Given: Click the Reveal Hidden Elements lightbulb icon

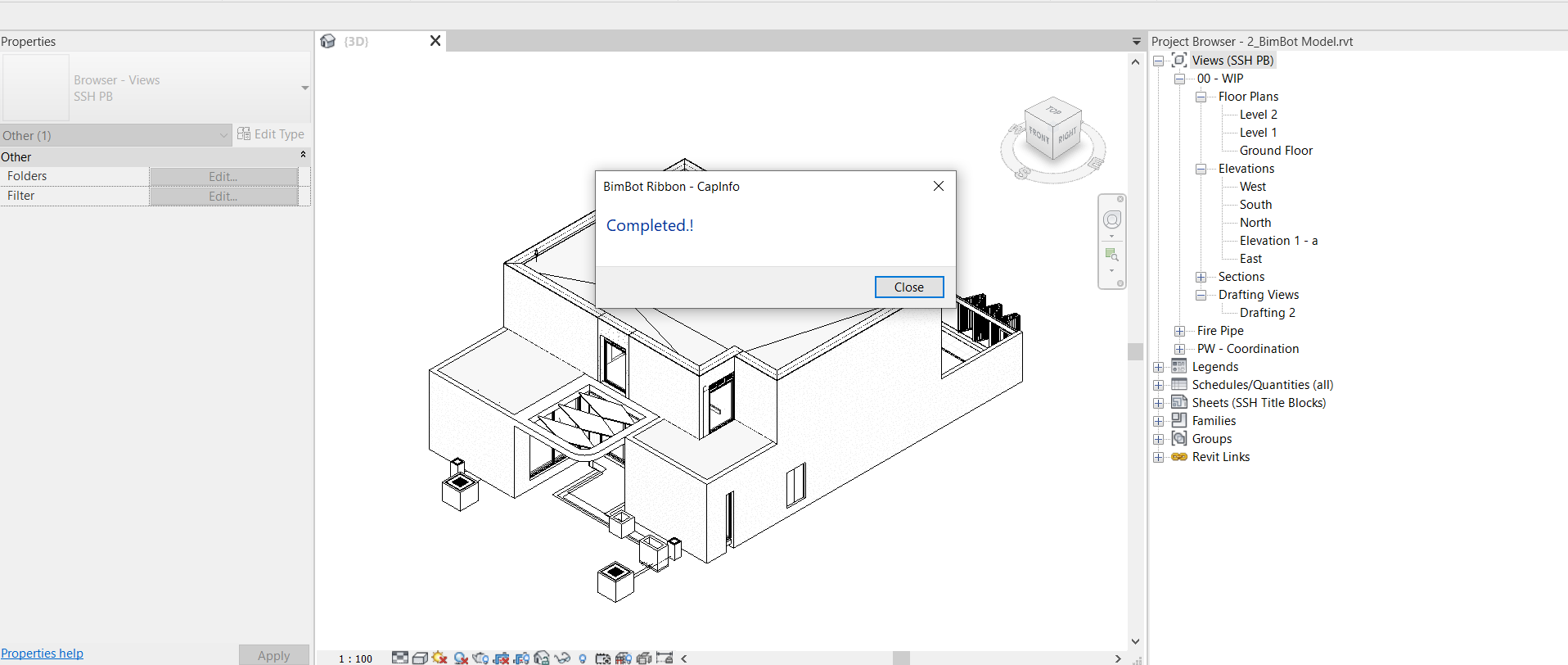Looking at the screenshot, I should click(x=583, y=658).
